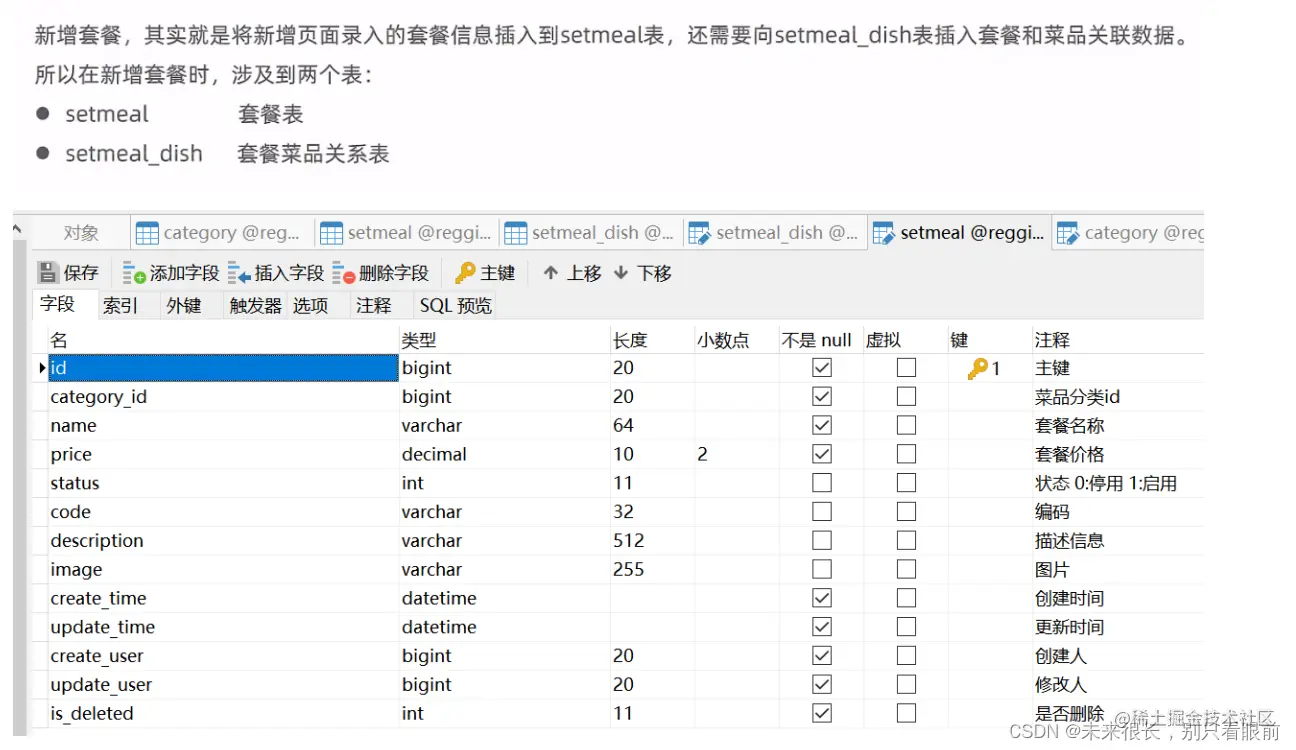Select the update_user field name cell
Viewport: 1296px width, 750px height.
coord(222,685)
